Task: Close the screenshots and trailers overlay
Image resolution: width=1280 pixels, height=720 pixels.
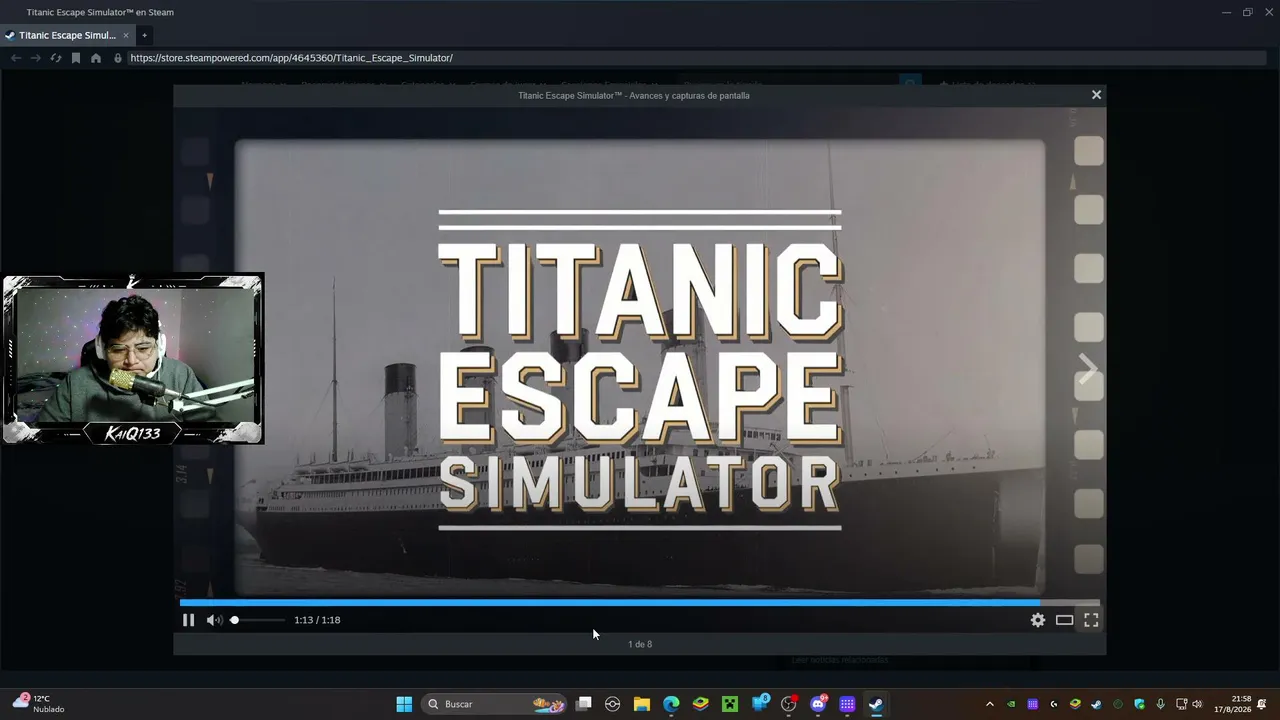Action: coord(1096,95)
